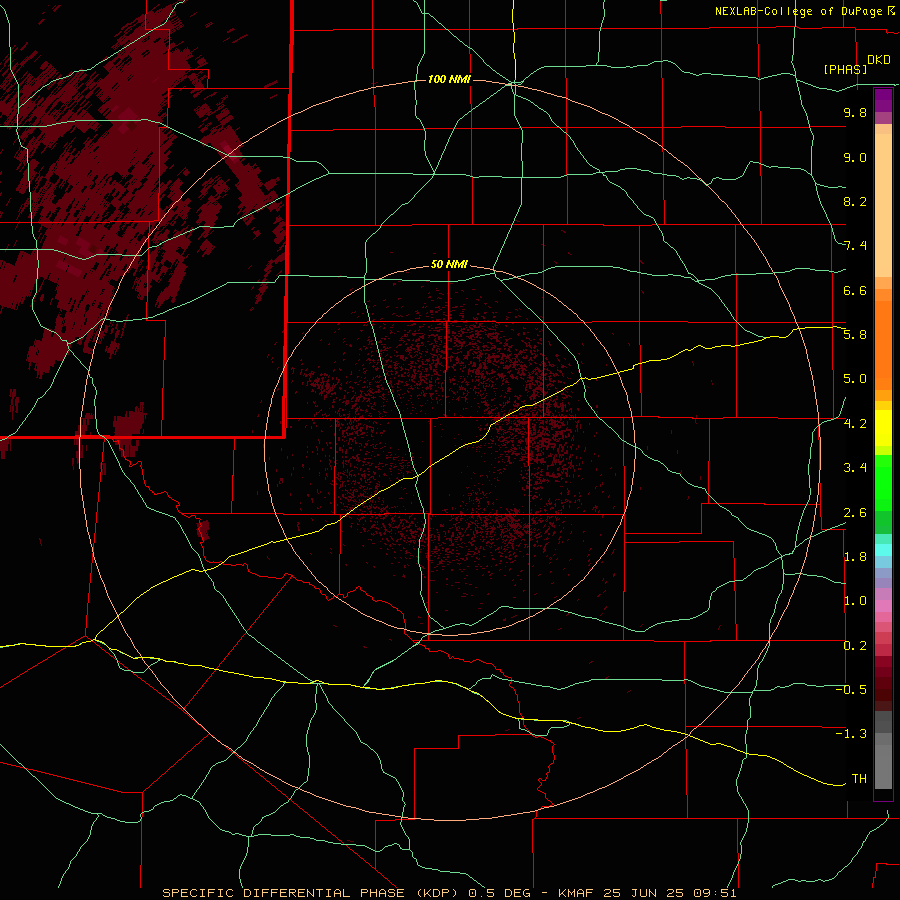Click the [PHAS] units label
This screenshot has width=900, height=900.
click(845, 69)
